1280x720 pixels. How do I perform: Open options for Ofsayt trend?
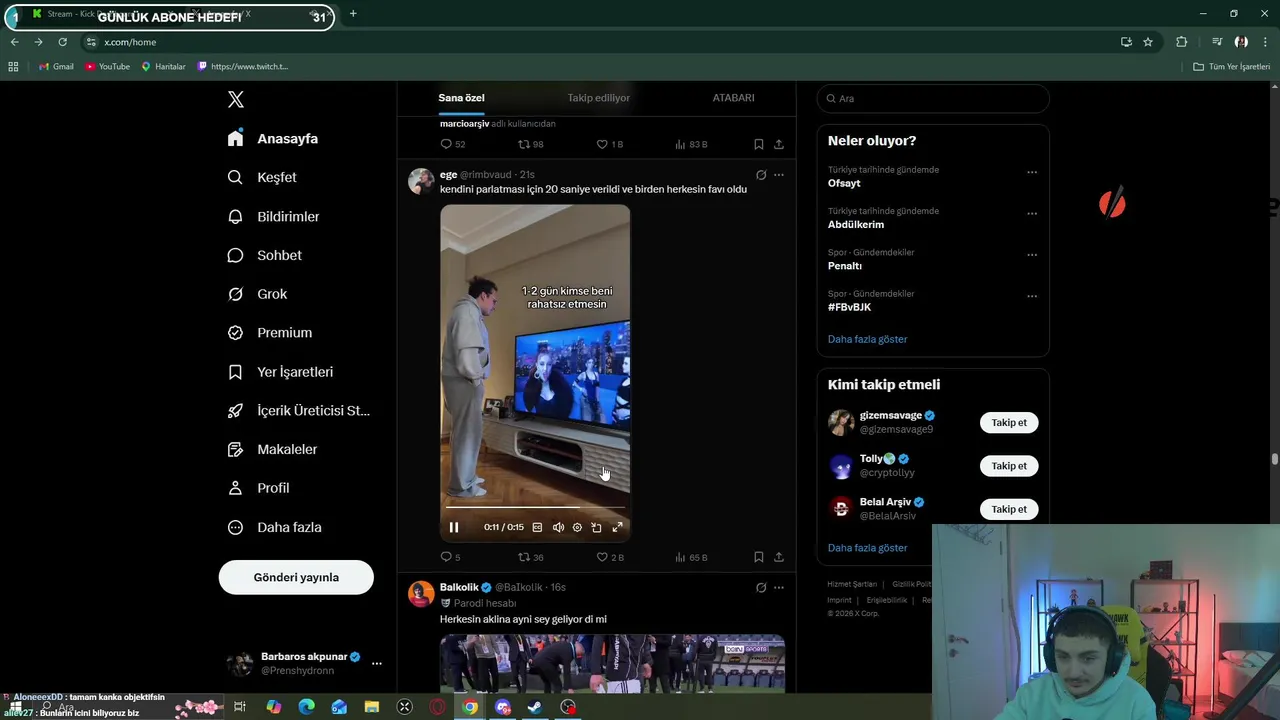(1032, 172)
